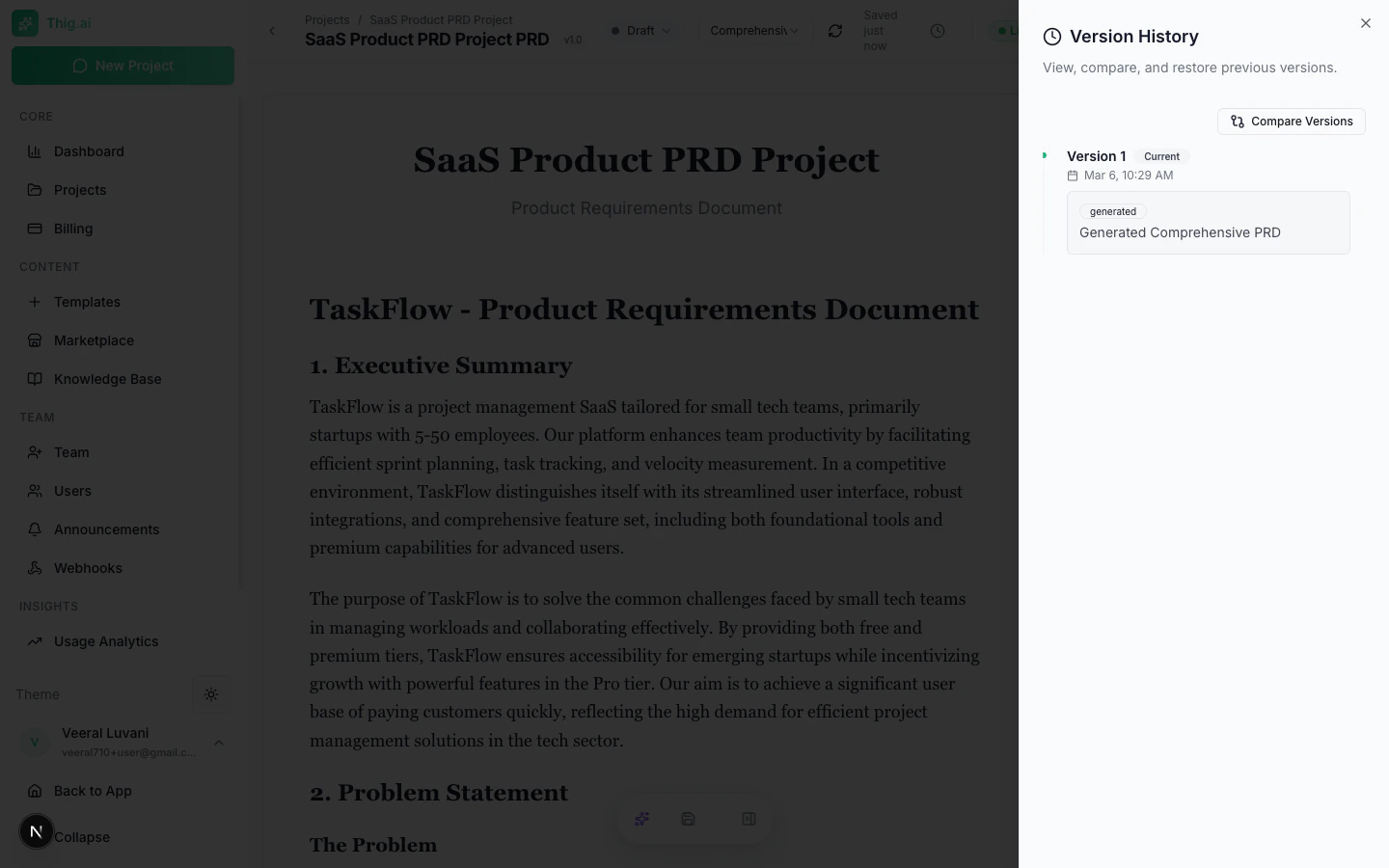
Task: Click the save icon in floating toolbar
Action: tap(688, 819)
